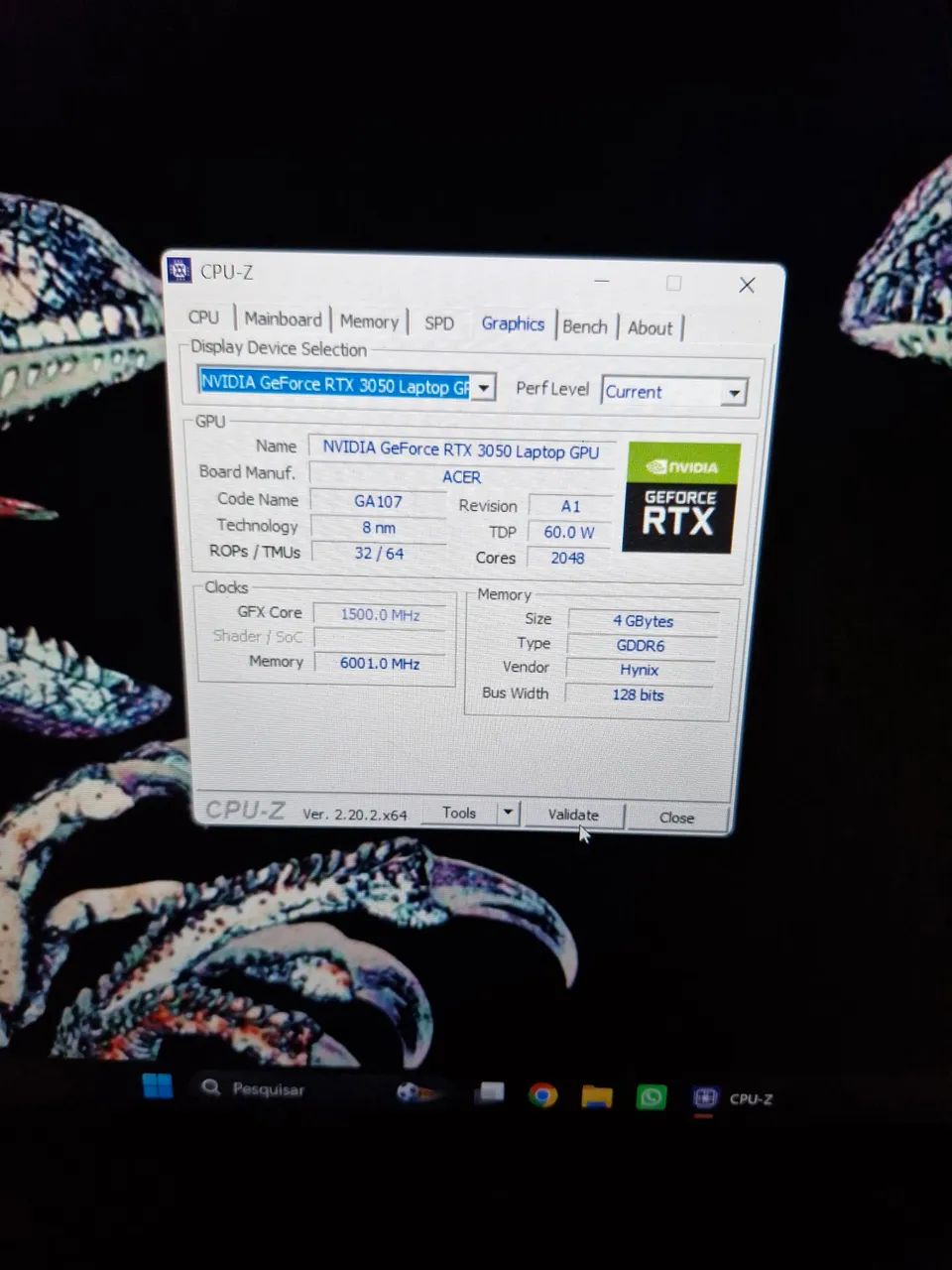Switch to the Mainboard tab
Viewport: 952px width, 1270px height.
click(x=284, y=319)
